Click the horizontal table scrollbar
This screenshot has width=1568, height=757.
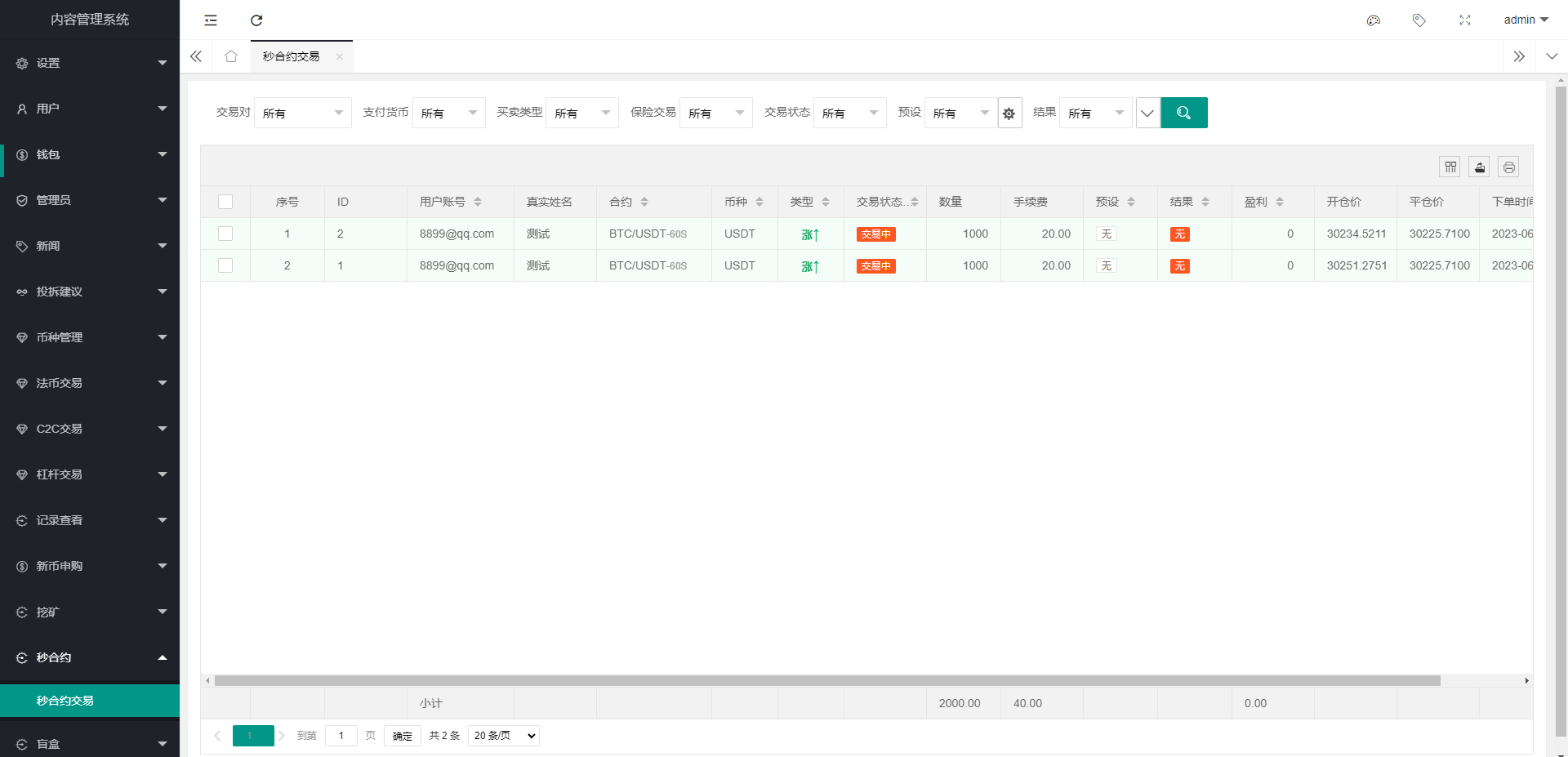[826, 680]
